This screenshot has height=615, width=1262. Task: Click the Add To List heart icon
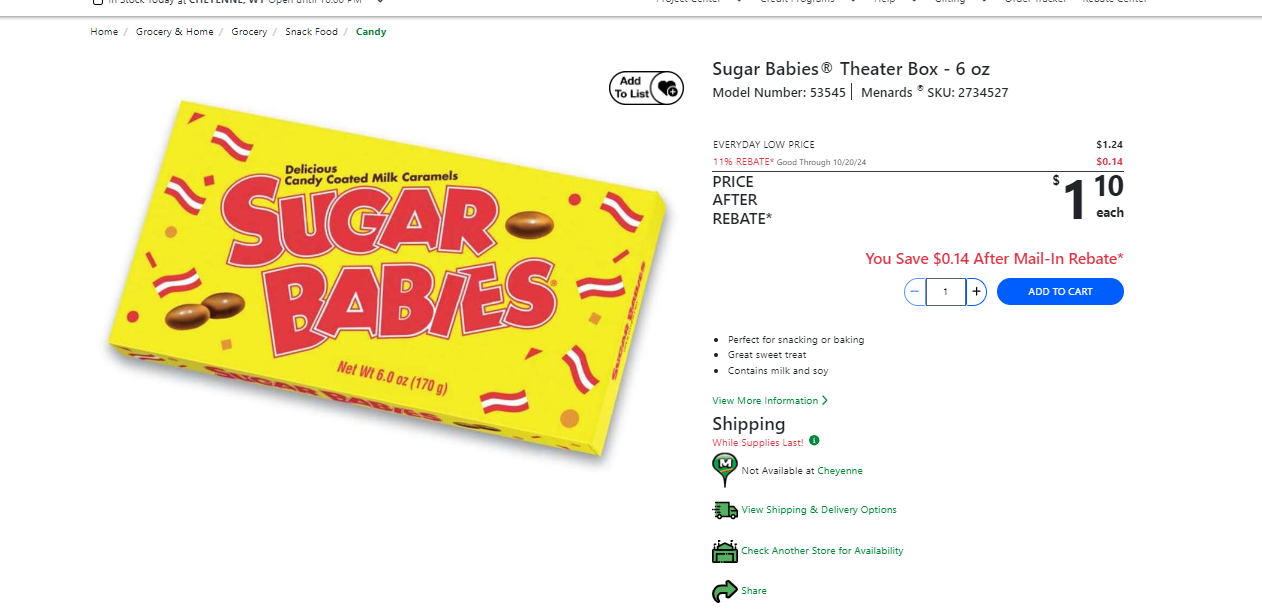(x=647, y=88)
